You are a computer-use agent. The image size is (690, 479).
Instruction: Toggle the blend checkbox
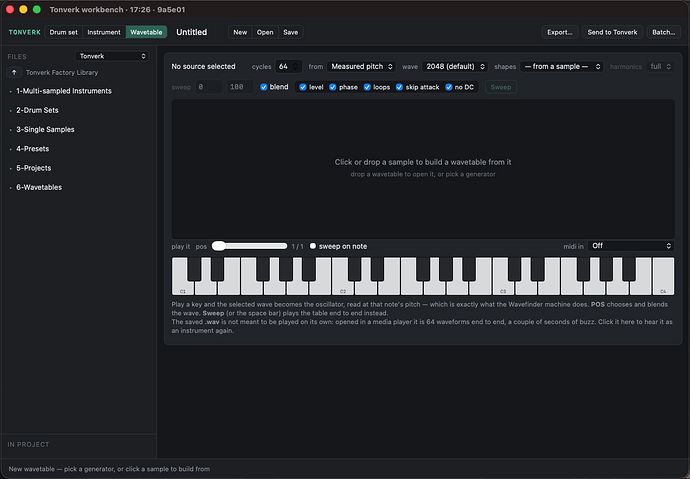click(264, 87)
